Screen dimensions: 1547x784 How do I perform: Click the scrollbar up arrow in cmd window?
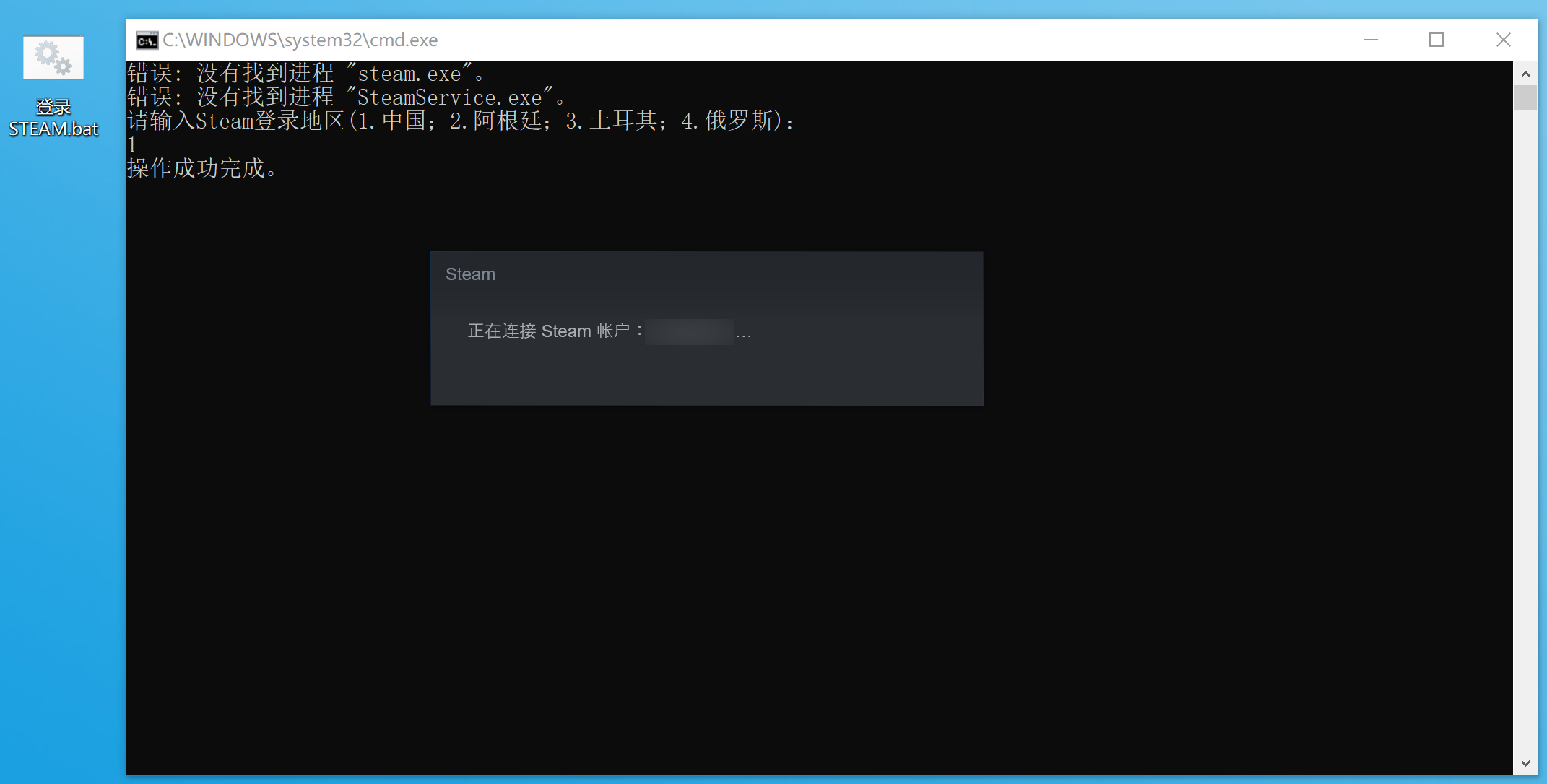[1525, 74]
